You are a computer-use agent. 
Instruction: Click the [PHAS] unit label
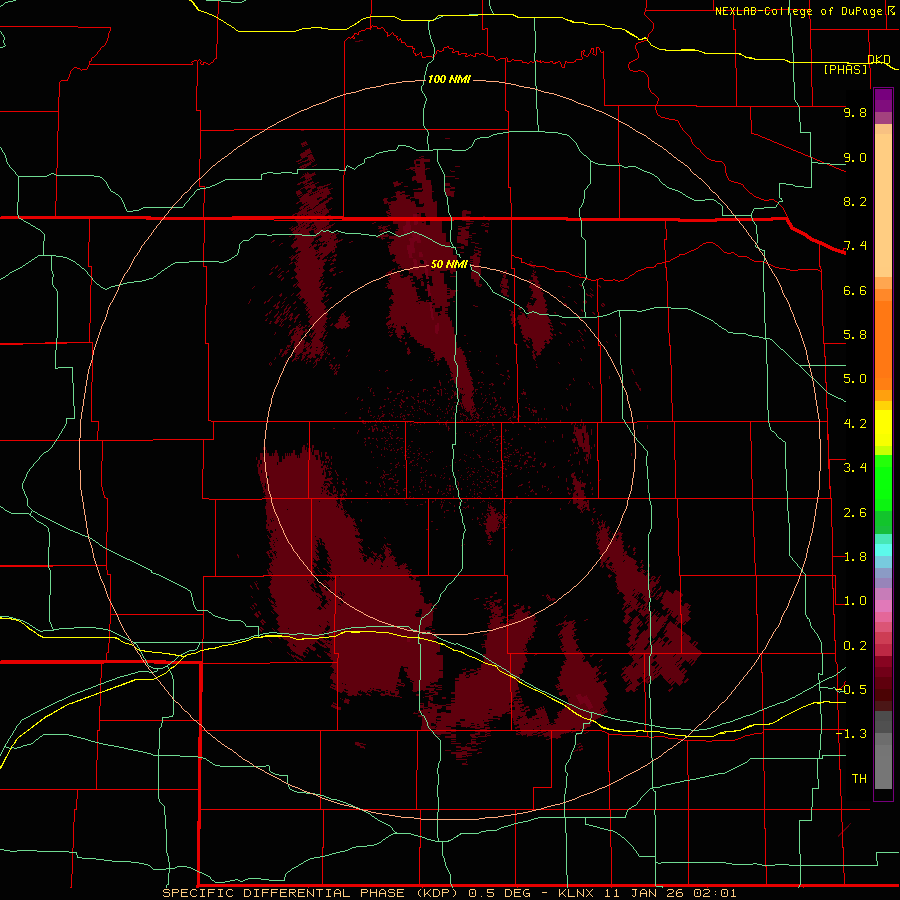846,69
